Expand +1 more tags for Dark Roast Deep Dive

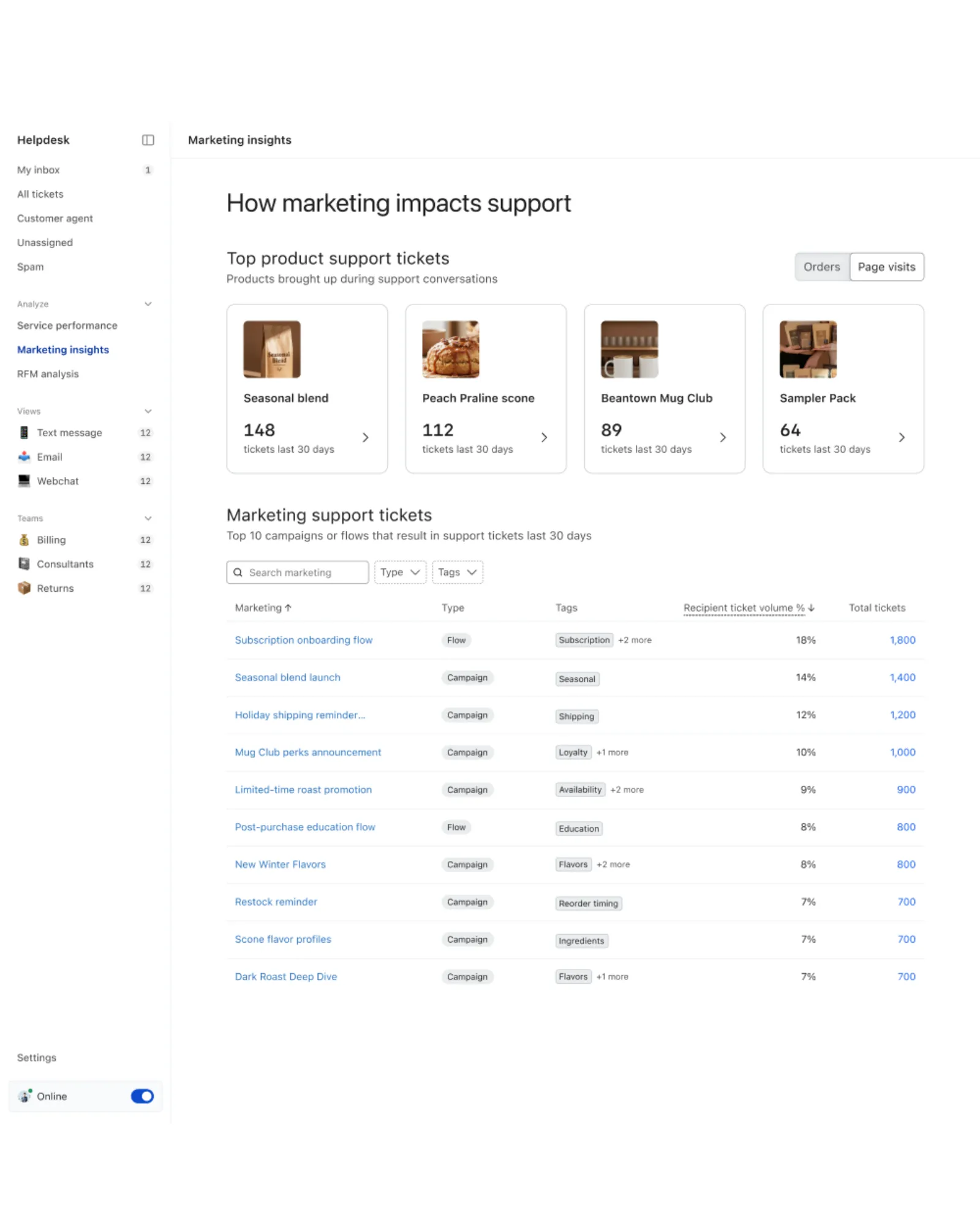pyautogui.click(x=612, y=976)
